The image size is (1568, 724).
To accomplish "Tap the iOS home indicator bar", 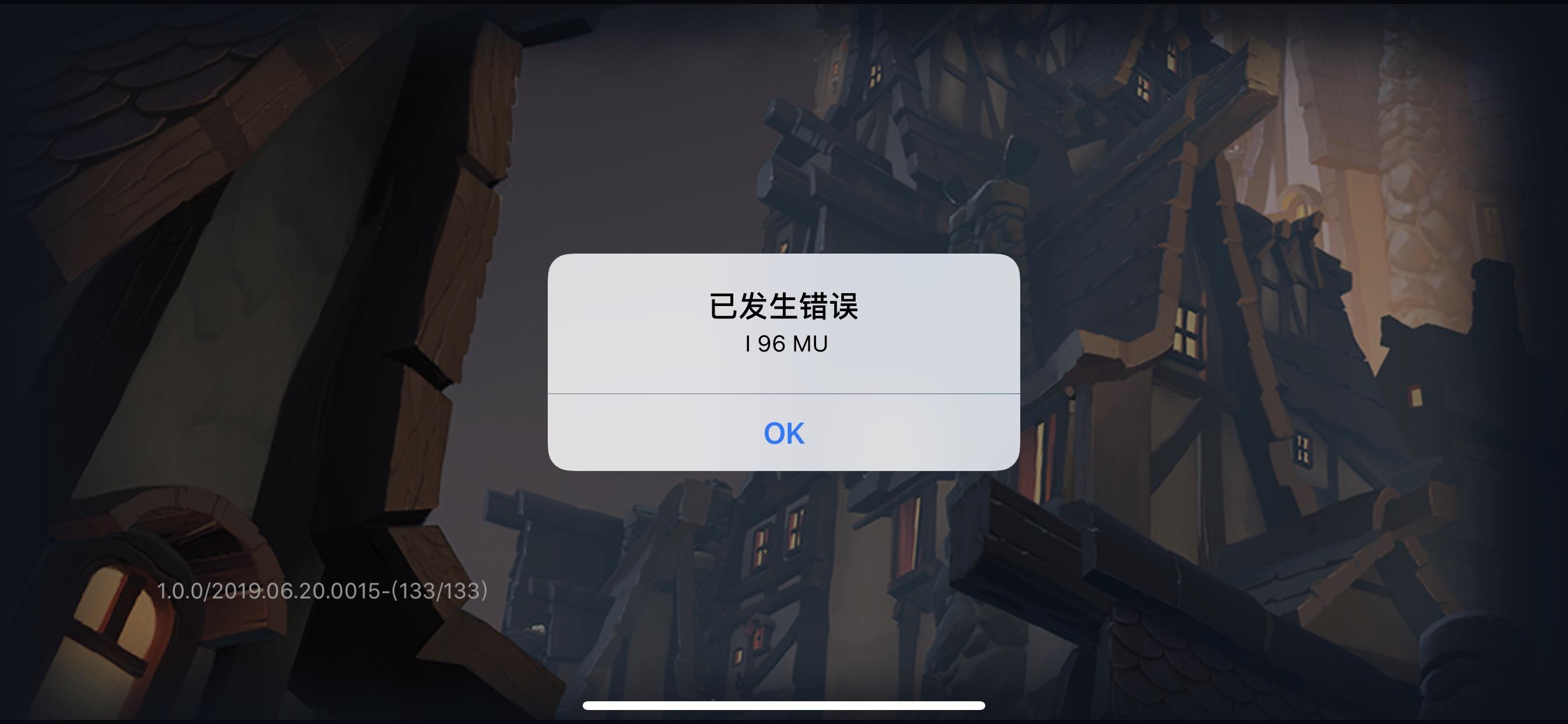I will click(x=784, y=706).
